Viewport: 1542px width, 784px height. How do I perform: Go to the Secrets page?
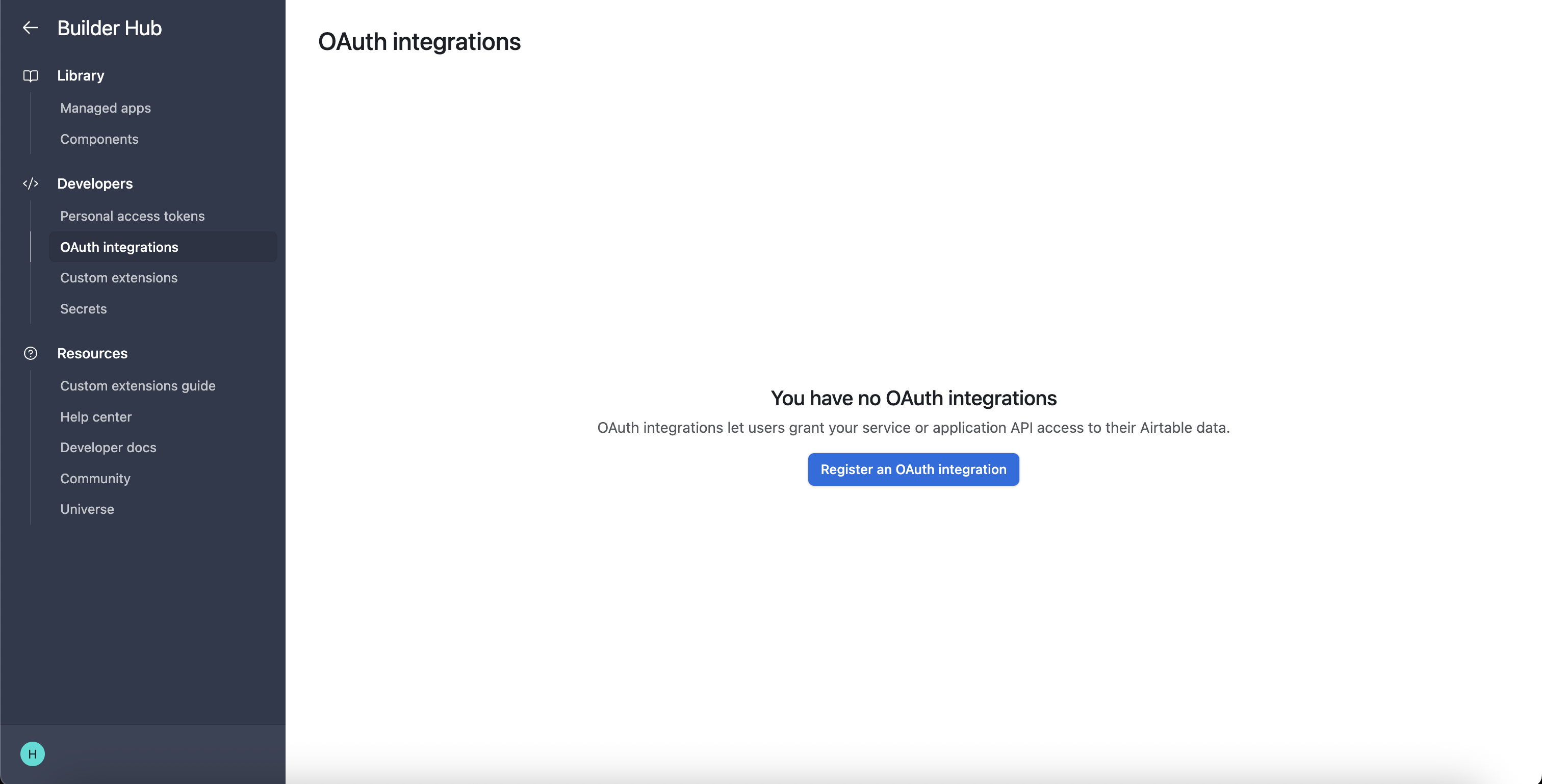point(83,309)
